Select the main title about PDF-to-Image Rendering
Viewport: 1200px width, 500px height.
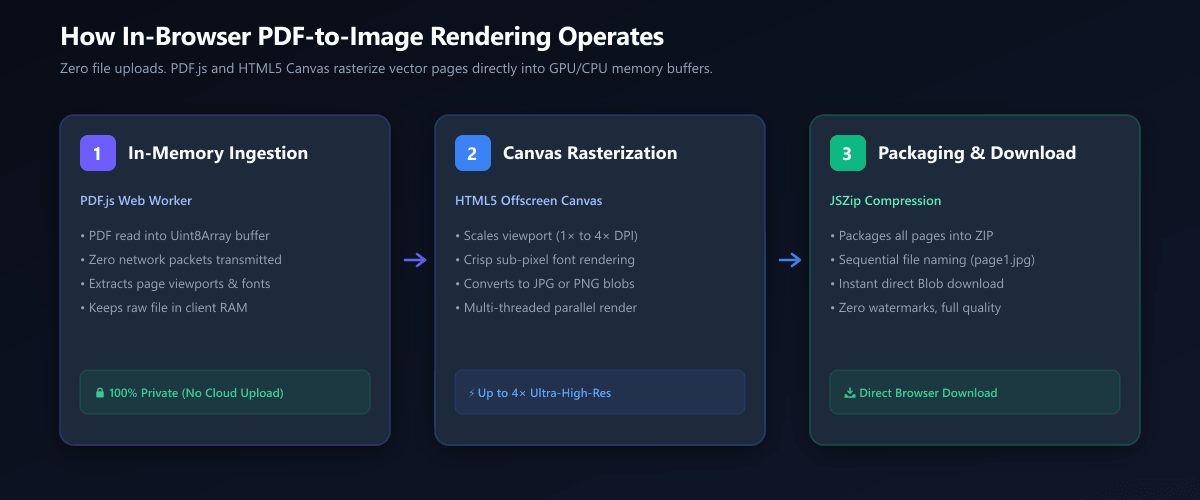pos(362,37)
